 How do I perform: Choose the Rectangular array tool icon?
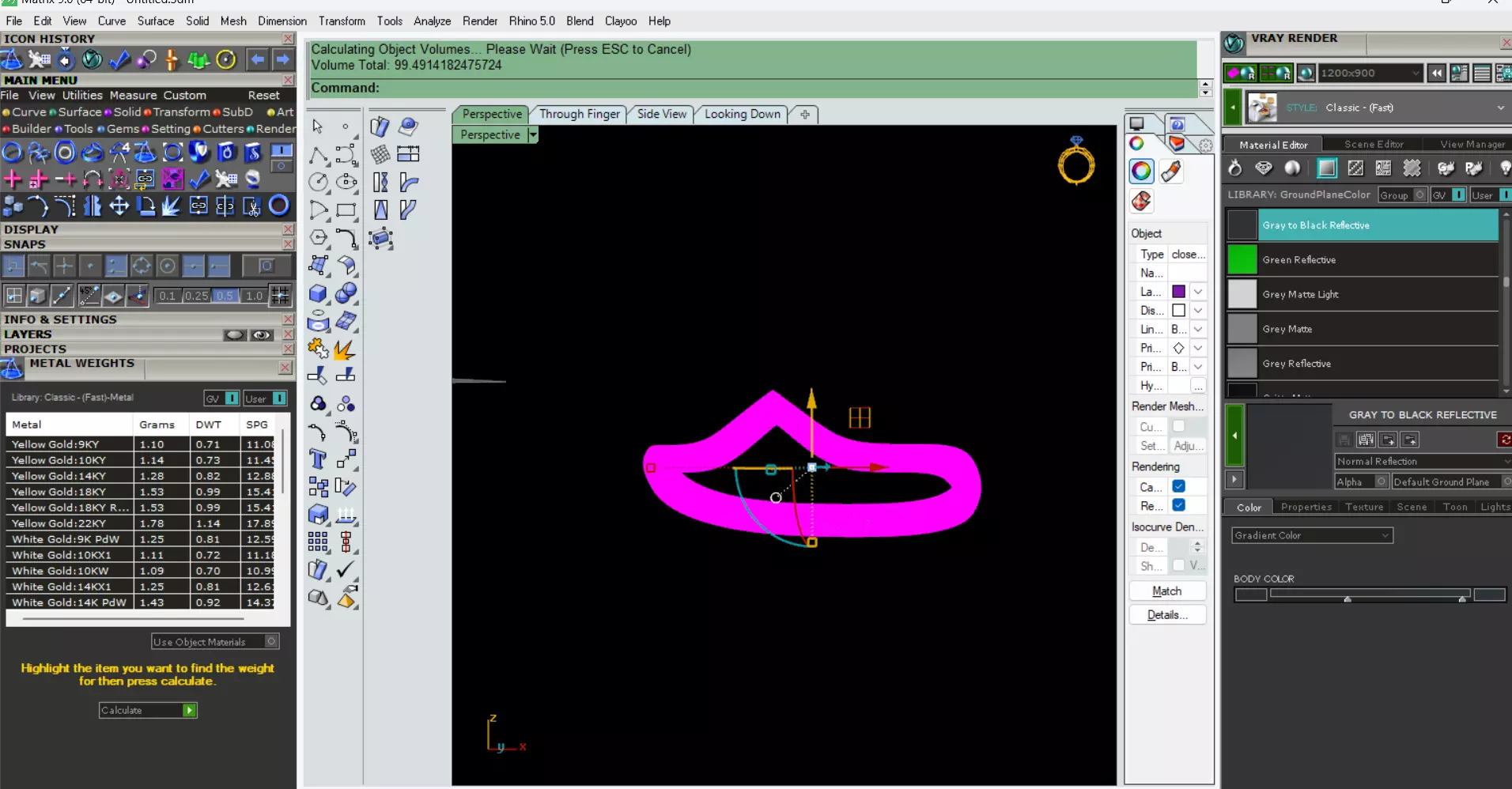[318, 542]
